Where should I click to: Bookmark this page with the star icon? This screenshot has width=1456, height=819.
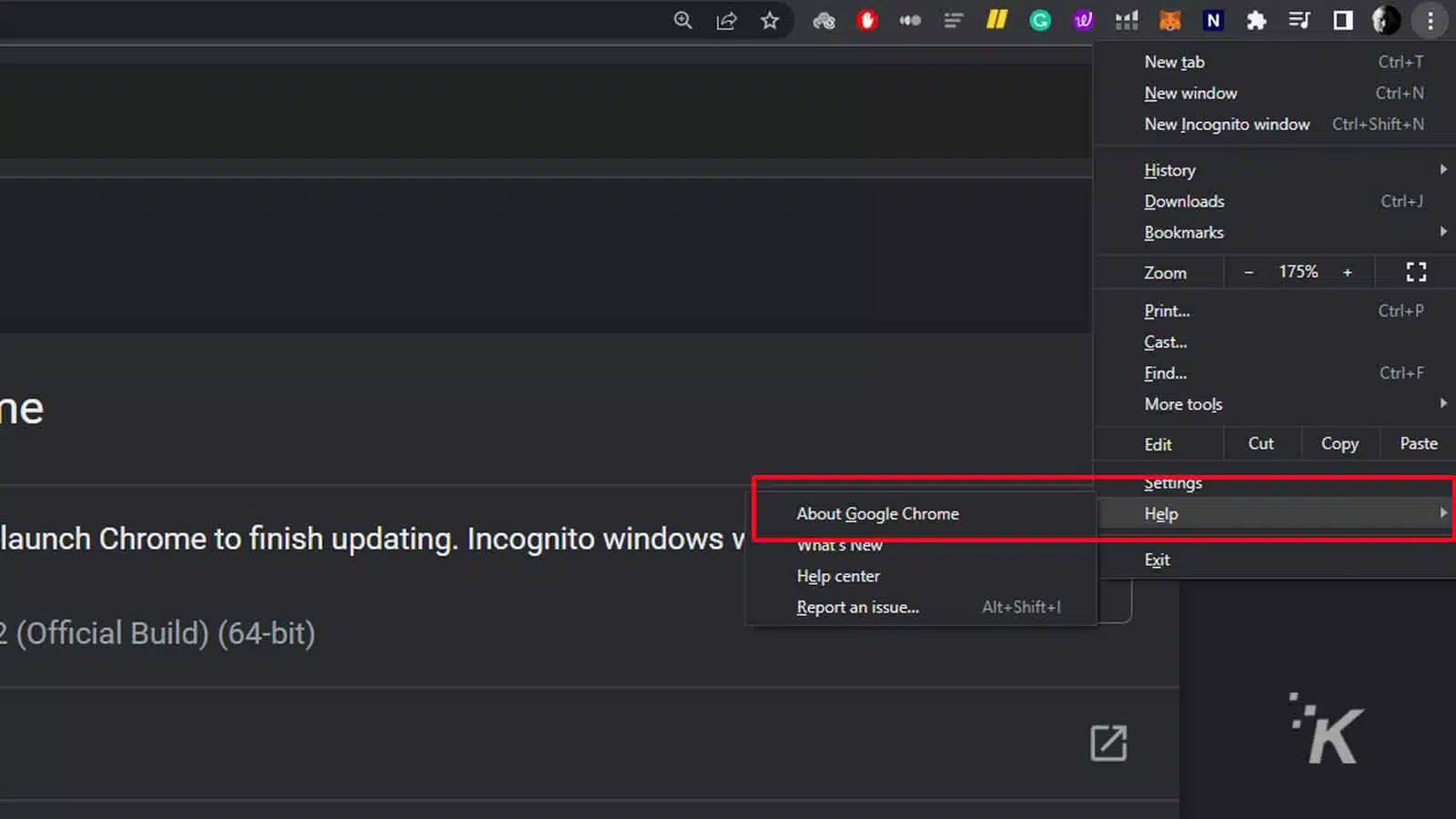point(771,20)
